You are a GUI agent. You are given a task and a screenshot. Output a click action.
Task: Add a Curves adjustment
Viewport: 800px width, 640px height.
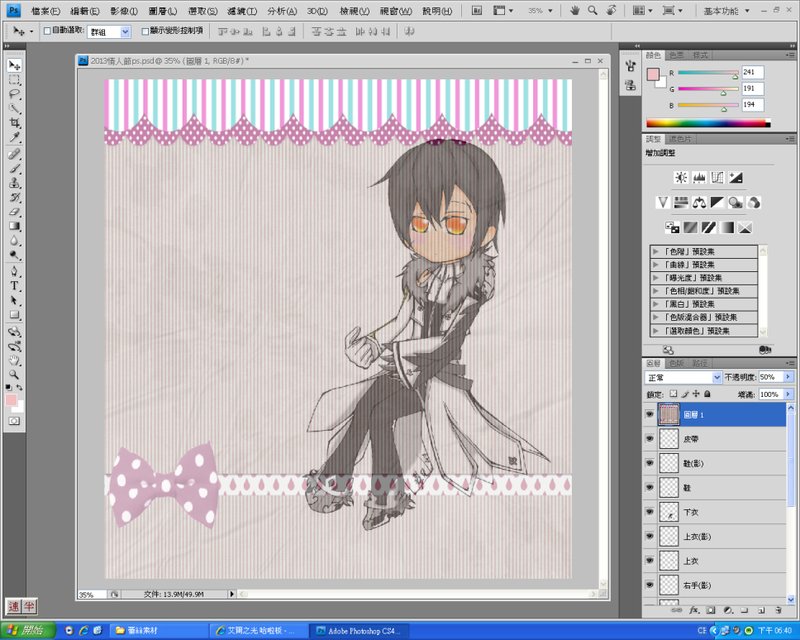(x=717, y=178)
